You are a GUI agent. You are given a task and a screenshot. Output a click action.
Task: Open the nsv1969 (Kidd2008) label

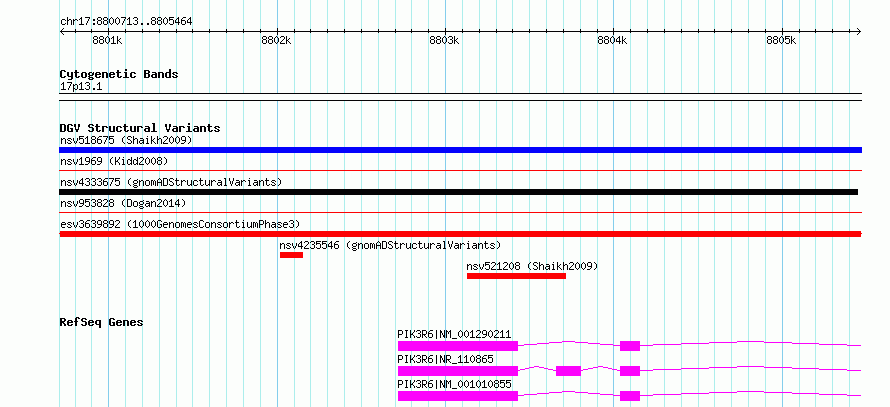pyautogui.click(x=114, y=161)
